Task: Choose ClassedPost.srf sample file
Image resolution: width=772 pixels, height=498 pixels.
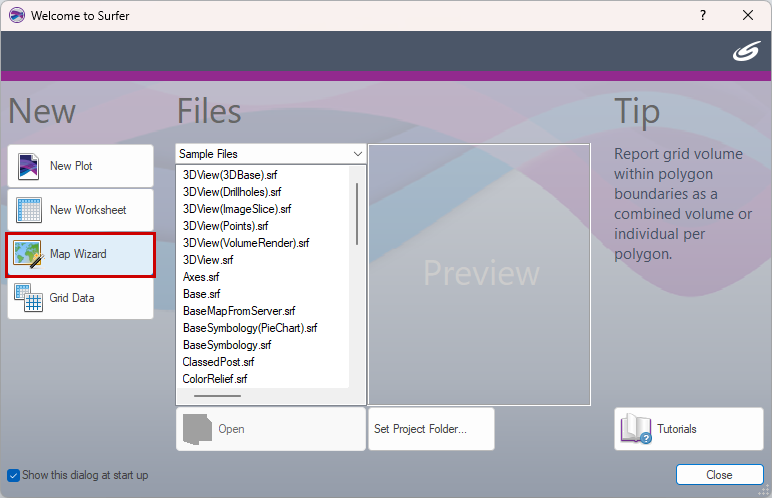Action: (x=218, y=362)
